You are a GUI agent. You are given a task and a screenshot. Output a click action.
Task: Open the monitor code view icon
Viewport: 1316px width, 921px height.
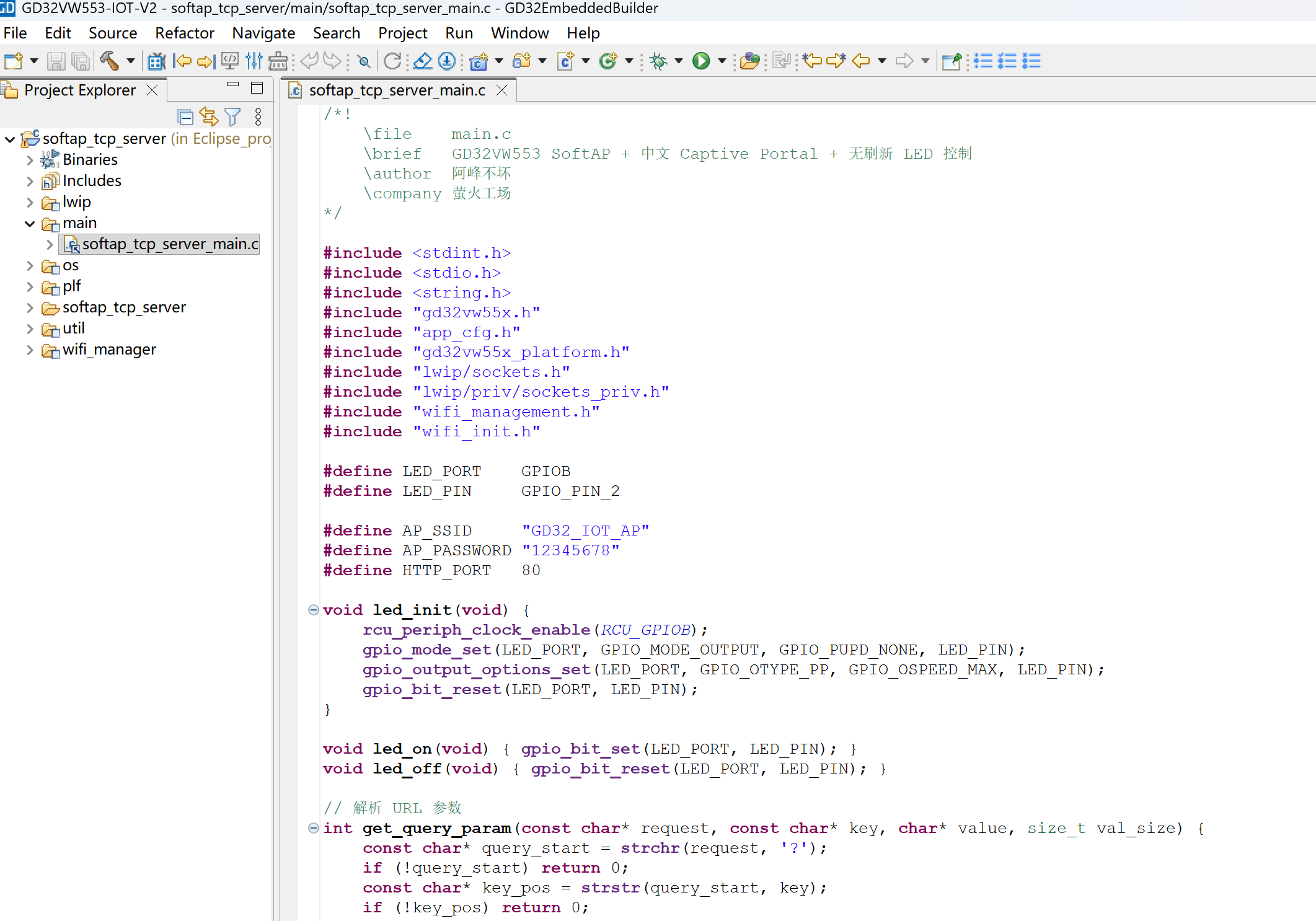(230, 61)
